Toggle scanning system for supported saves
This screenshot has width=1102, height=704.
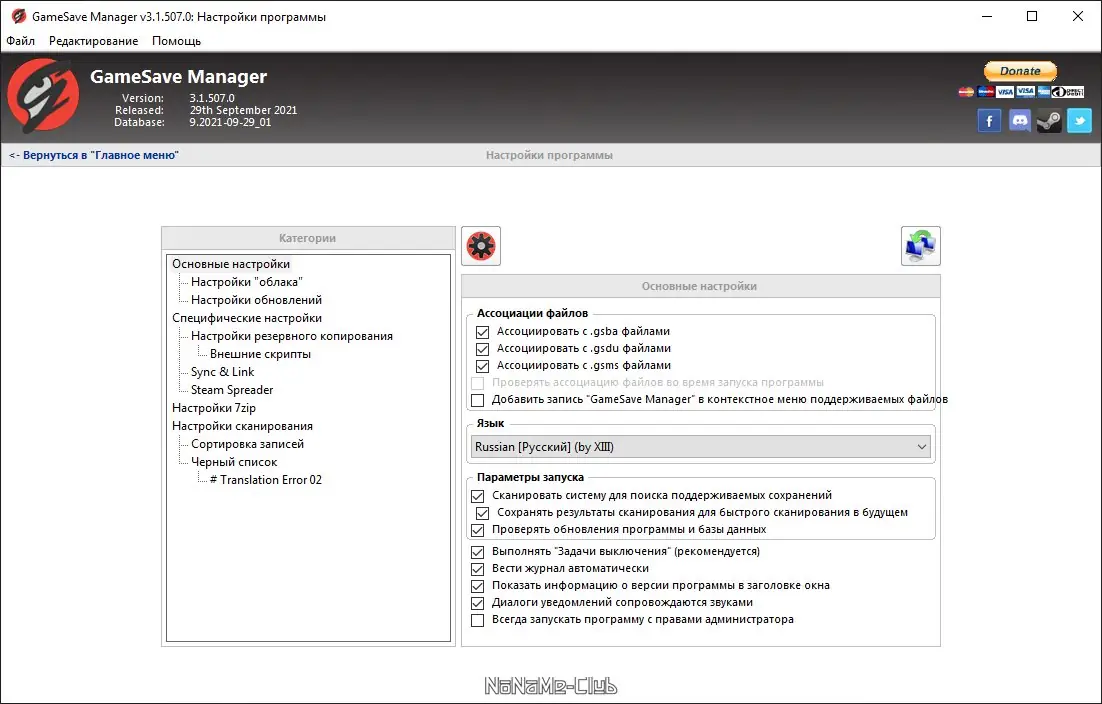(478, 496)
